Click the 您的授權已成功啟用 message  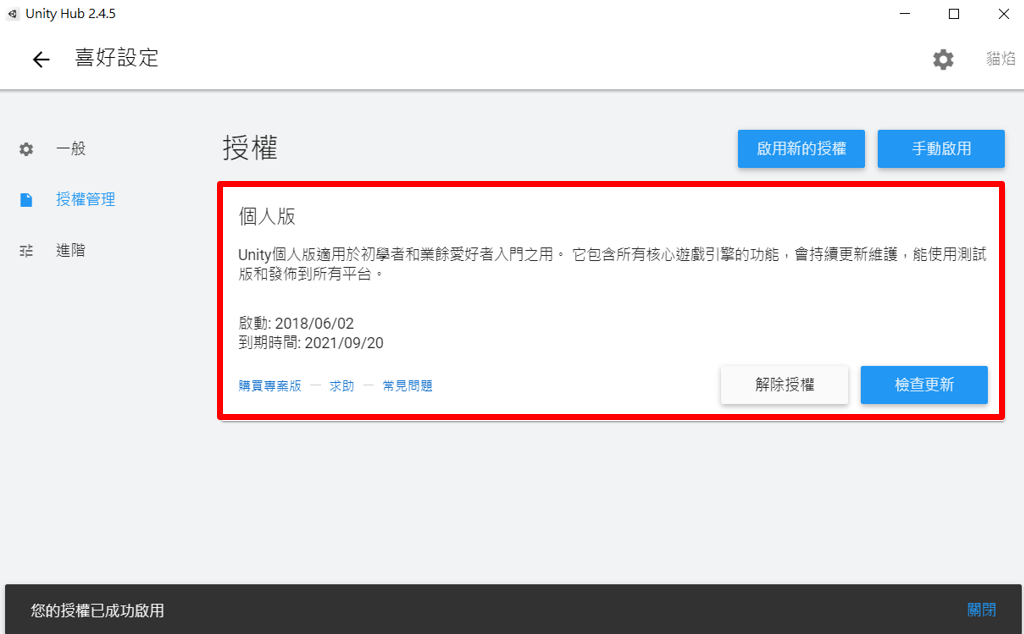97,610
